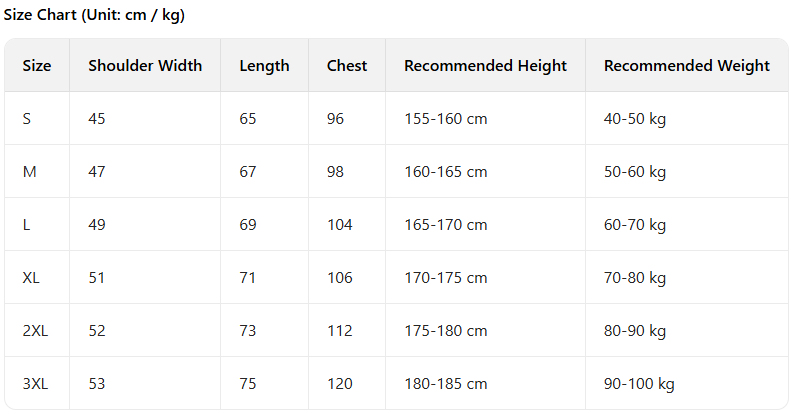This screenshot has width=793, height=414.
Task: Click the L size cell
Action: 26,225
